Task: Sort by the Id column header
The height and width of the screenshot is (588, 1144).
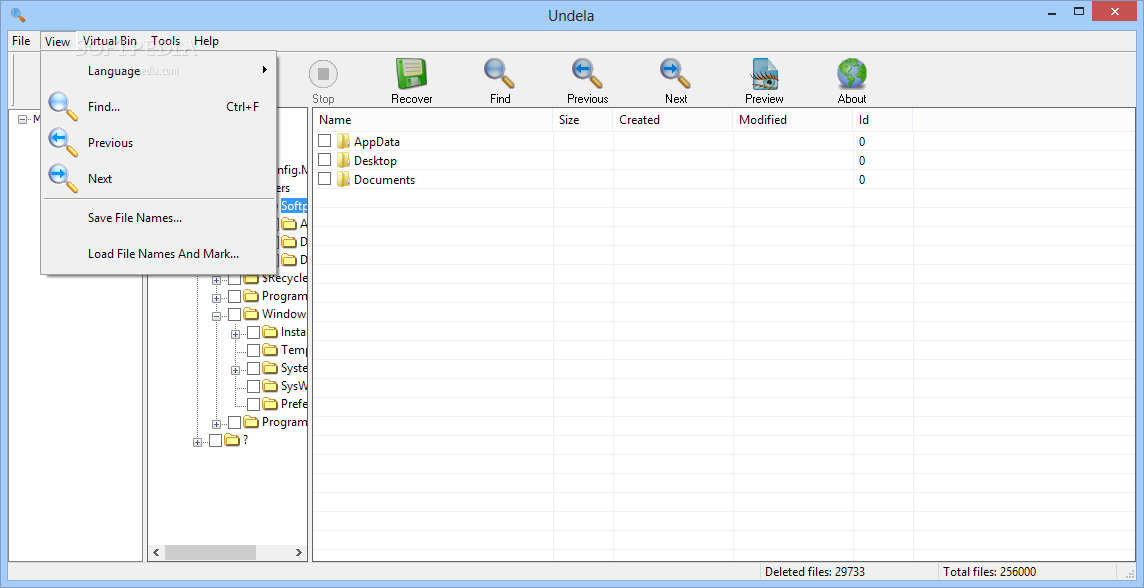Action: click(882, 120)
